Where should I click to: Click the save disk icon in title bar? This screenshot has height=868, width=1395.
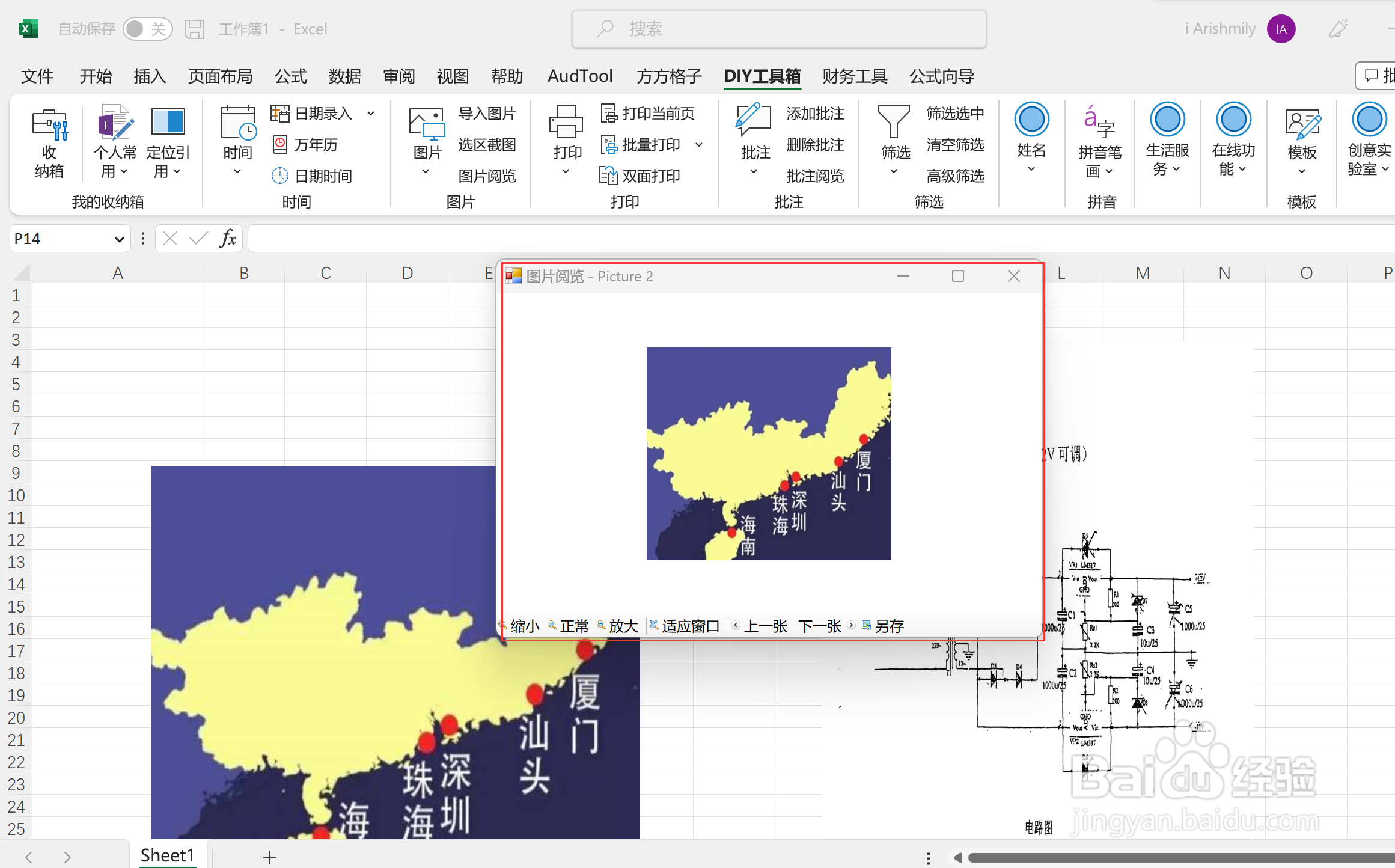pyautogui.click(x=195, y=29)
